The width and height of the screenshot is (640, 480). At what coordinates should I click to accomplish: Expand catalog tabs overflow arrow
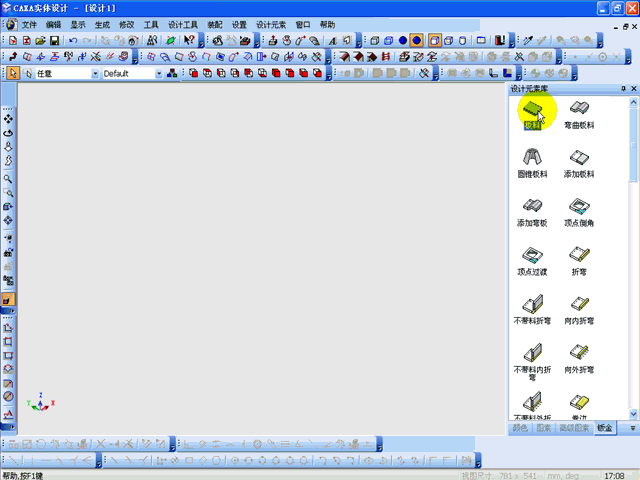click(x=633, y=428)
